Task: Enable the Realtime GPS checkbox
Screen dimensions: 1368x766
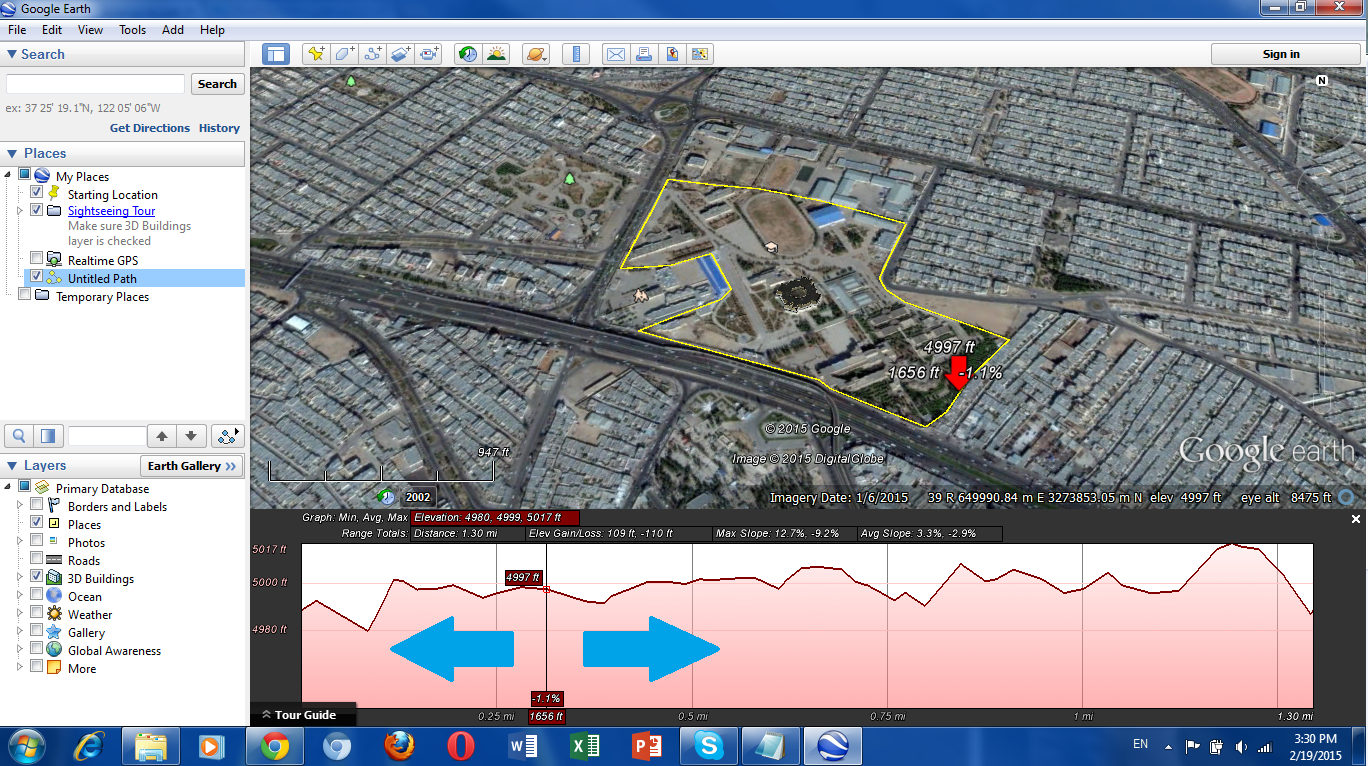Action: 37,259
